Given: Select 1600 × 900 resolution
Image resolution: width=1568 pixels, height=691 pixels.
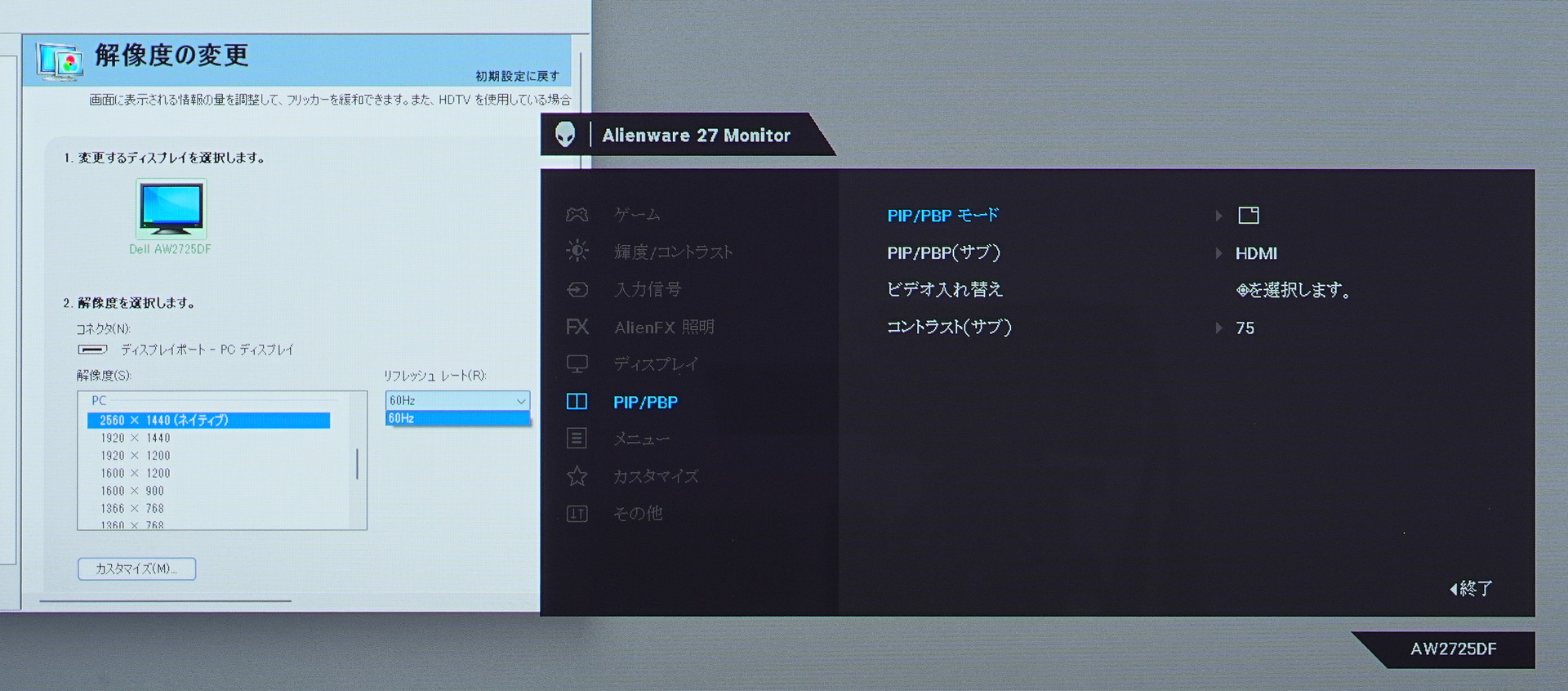Looking at the screenshot, I should pos(132,491).
